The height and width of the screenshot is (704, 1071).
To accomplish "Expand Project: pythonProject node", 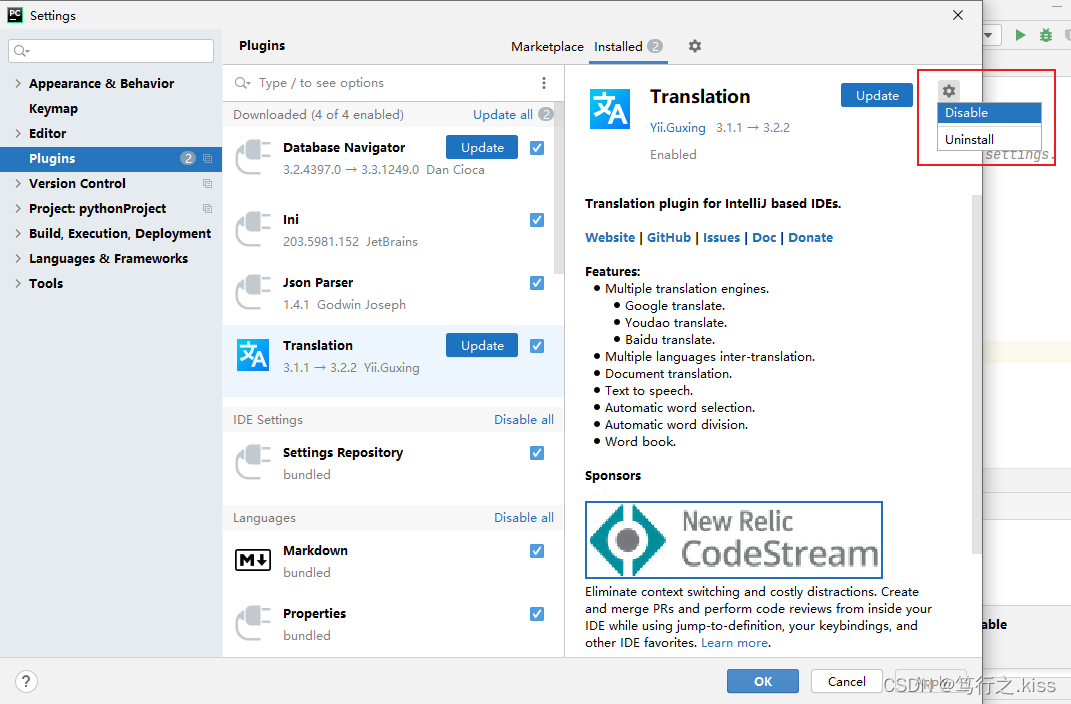I will (x=18, y=208).
